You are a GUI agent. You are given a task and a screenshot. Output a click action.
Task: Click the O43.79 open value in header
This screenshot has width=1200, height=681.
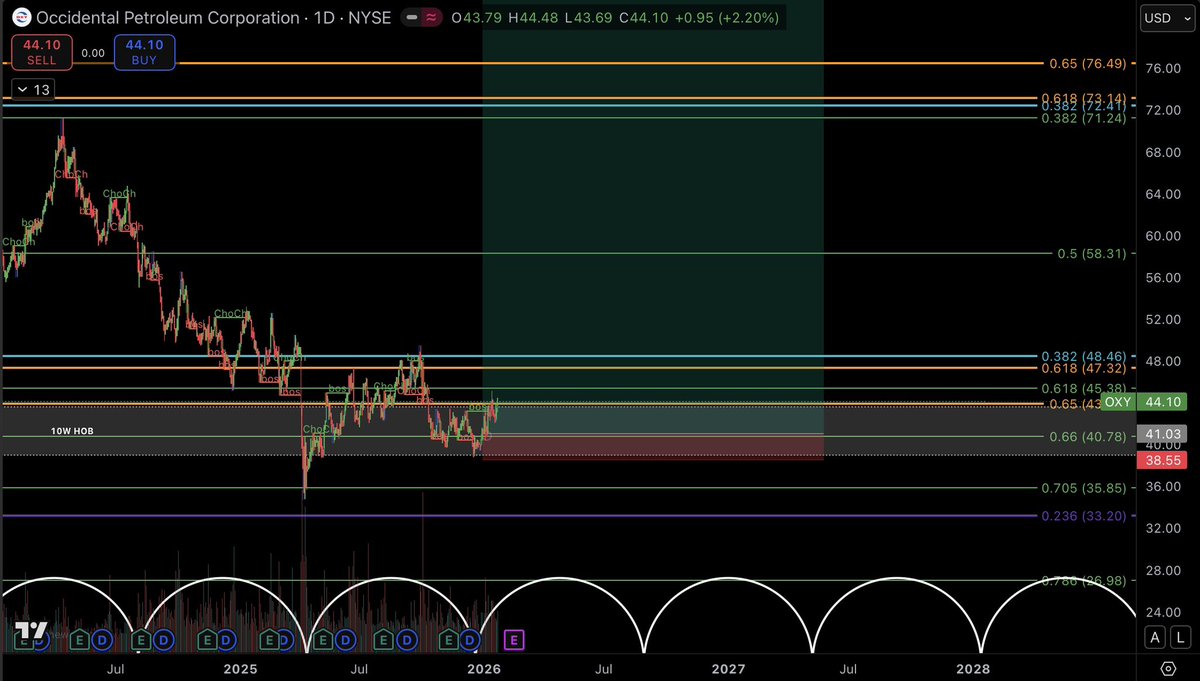pos(476,18)
